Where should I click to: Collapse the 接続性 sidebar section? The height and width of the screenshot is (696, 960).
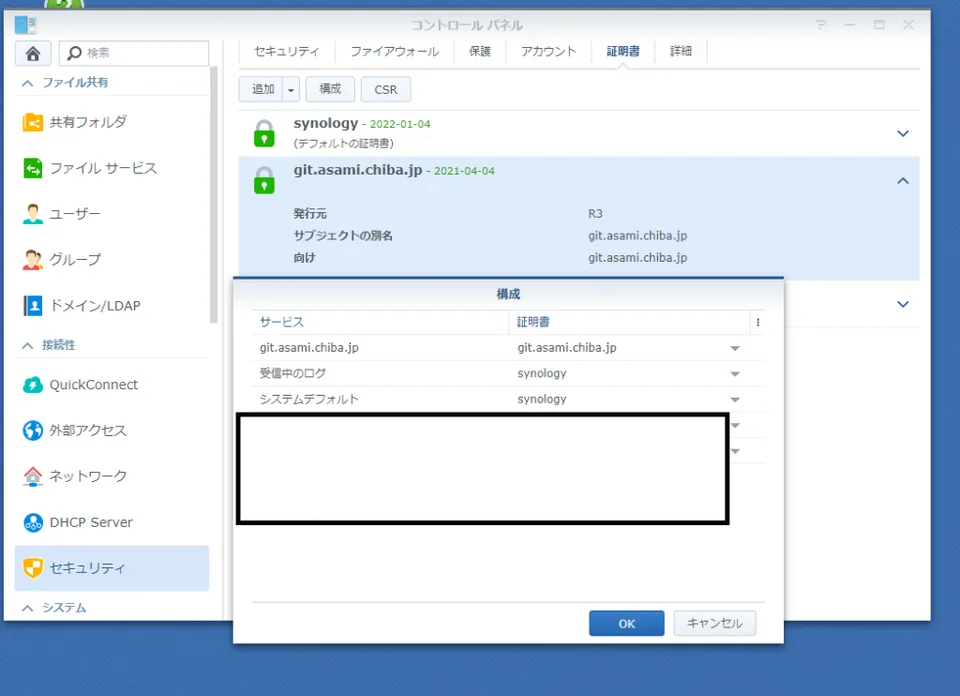pos(28,346)
